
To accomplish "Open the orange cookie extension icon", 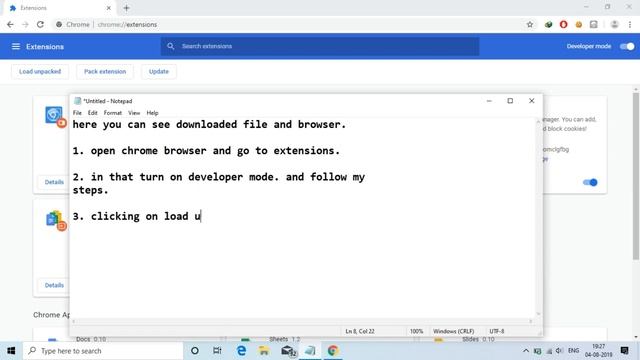I will click(578, 24).
